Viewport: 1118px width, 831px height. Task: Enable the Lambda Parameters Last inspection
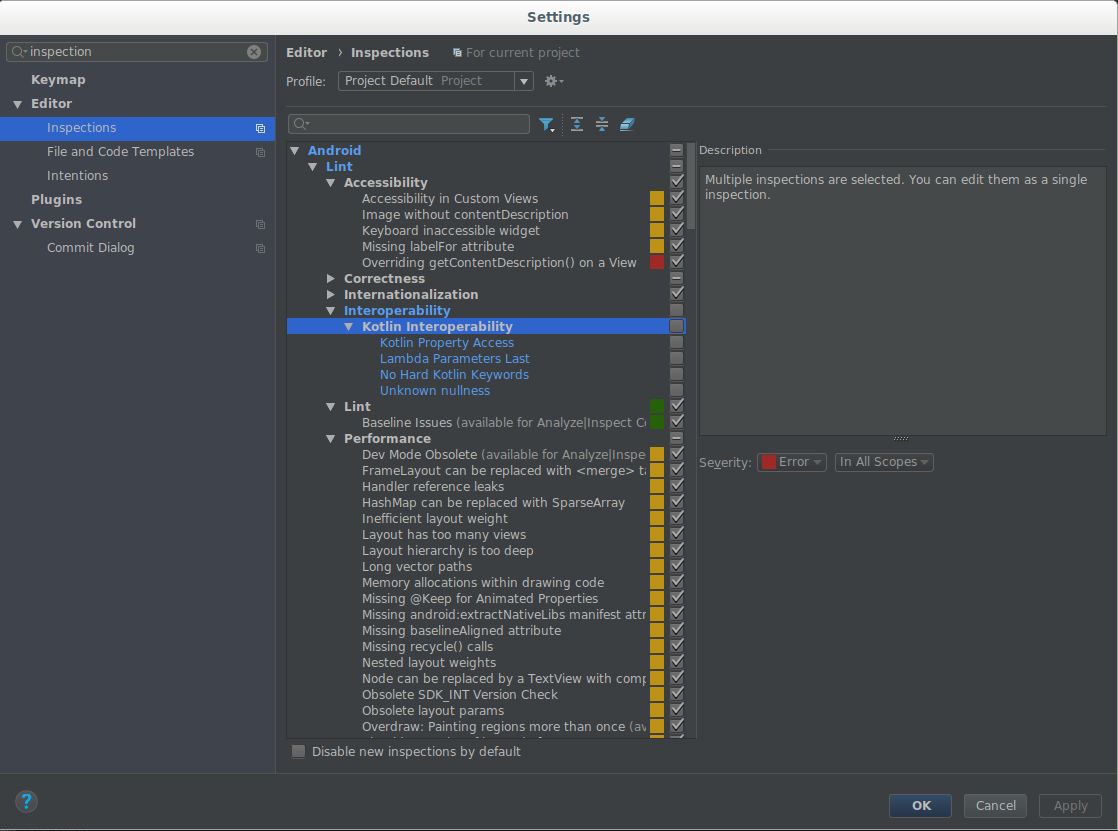677,358
